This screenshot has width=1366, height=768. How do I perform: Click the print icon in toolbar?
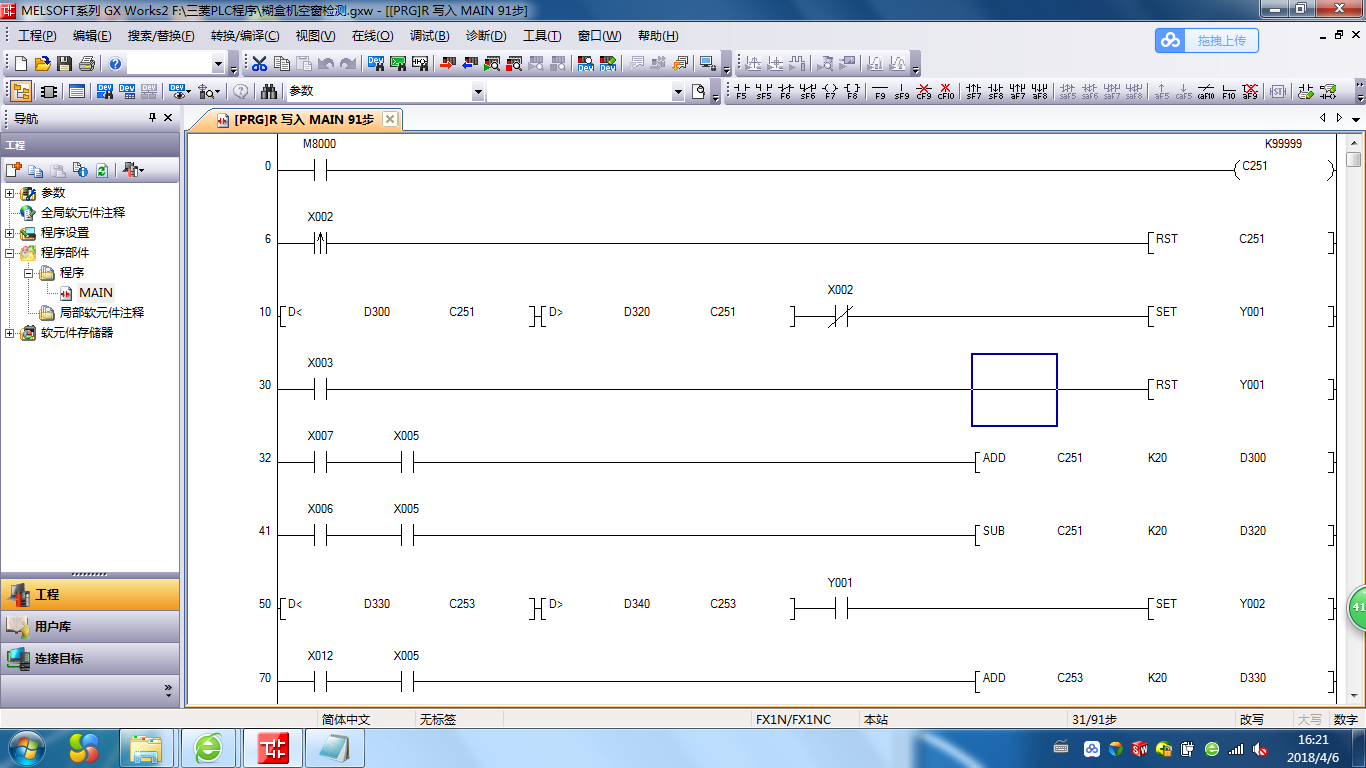(x=86, y=64)
